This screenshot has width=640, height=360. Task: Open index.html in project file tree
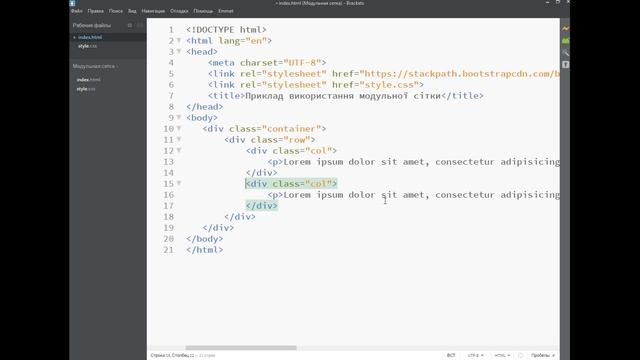(x=88, y=80)
